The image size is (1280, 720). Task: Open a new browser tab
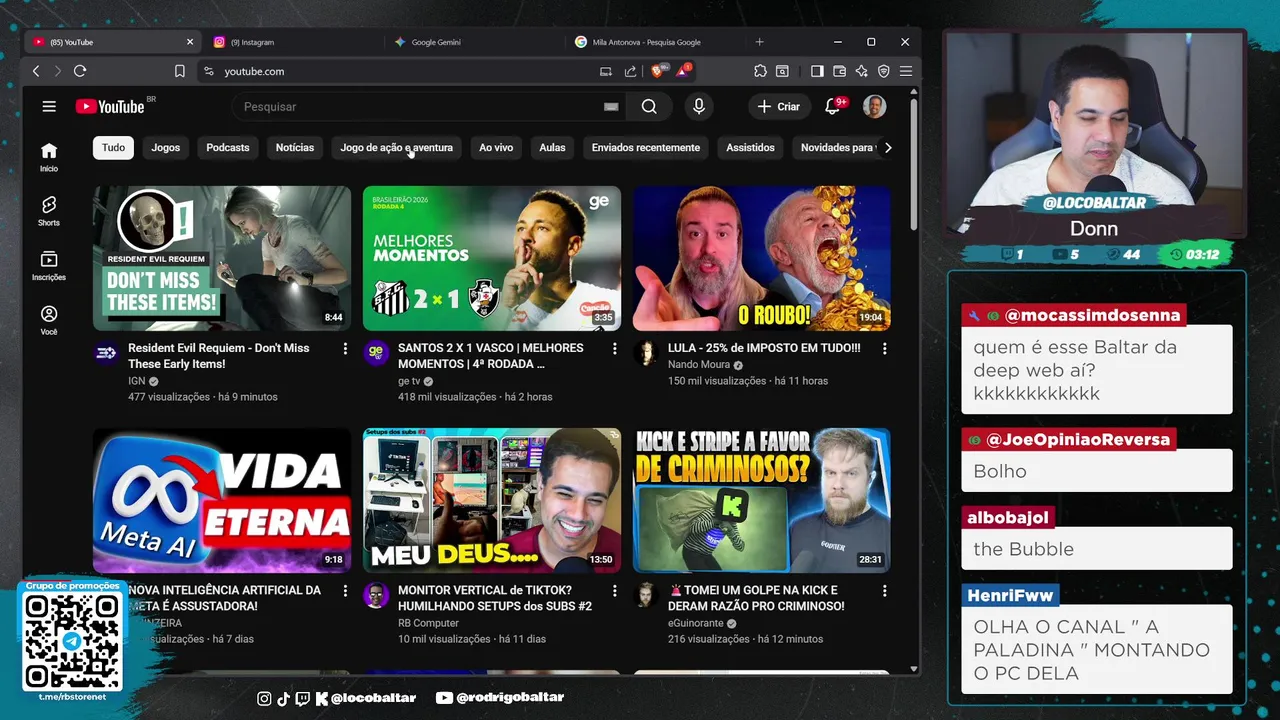760,42
